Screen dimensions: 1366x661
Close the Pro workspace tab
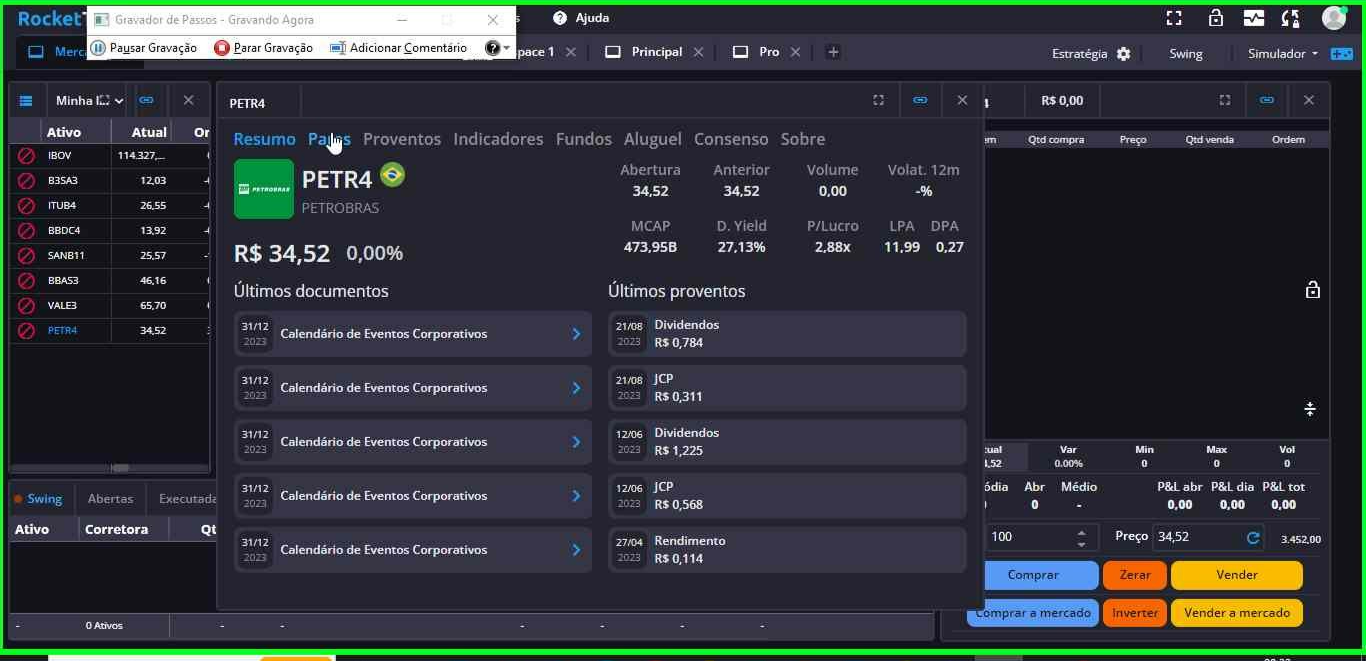point(796,52)
